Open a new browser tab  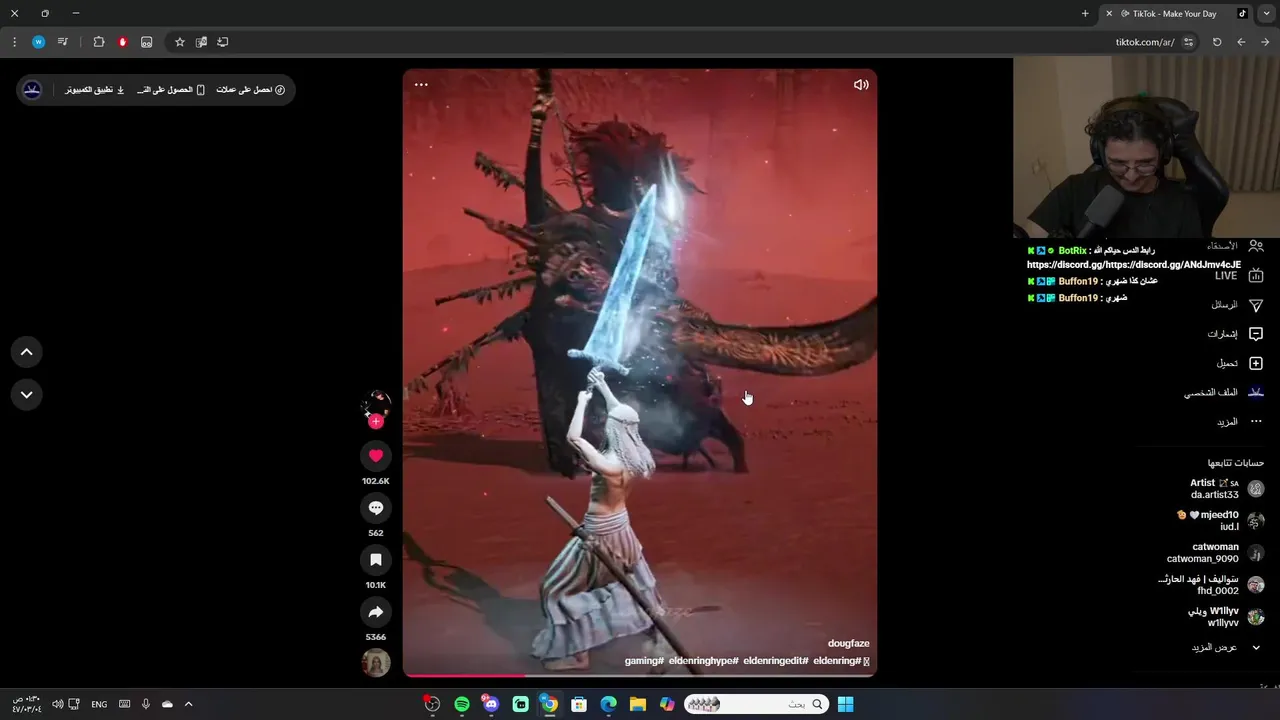1085,14
